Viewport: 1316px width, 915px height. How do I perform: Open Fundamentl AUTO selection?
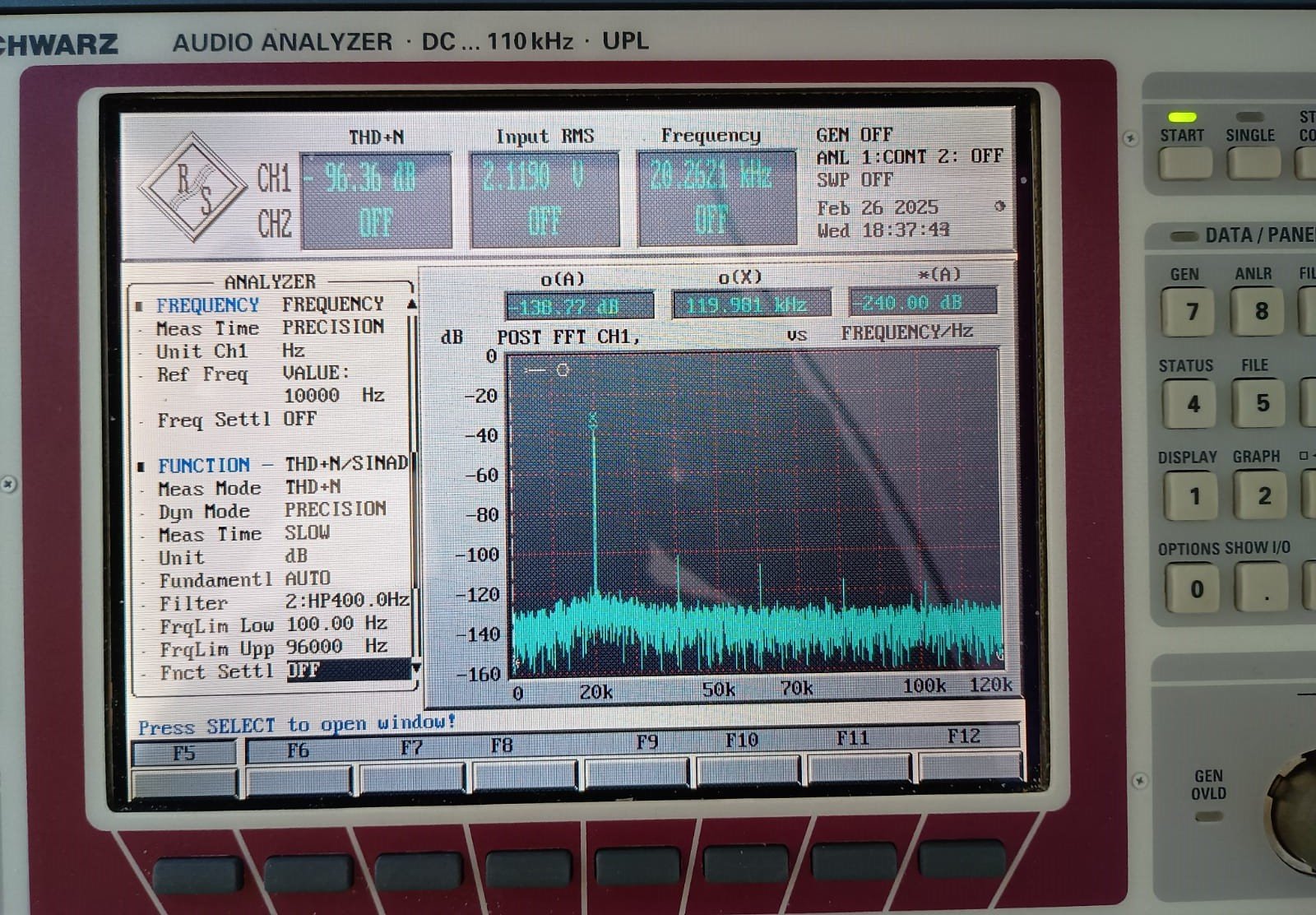click(308, 578)
